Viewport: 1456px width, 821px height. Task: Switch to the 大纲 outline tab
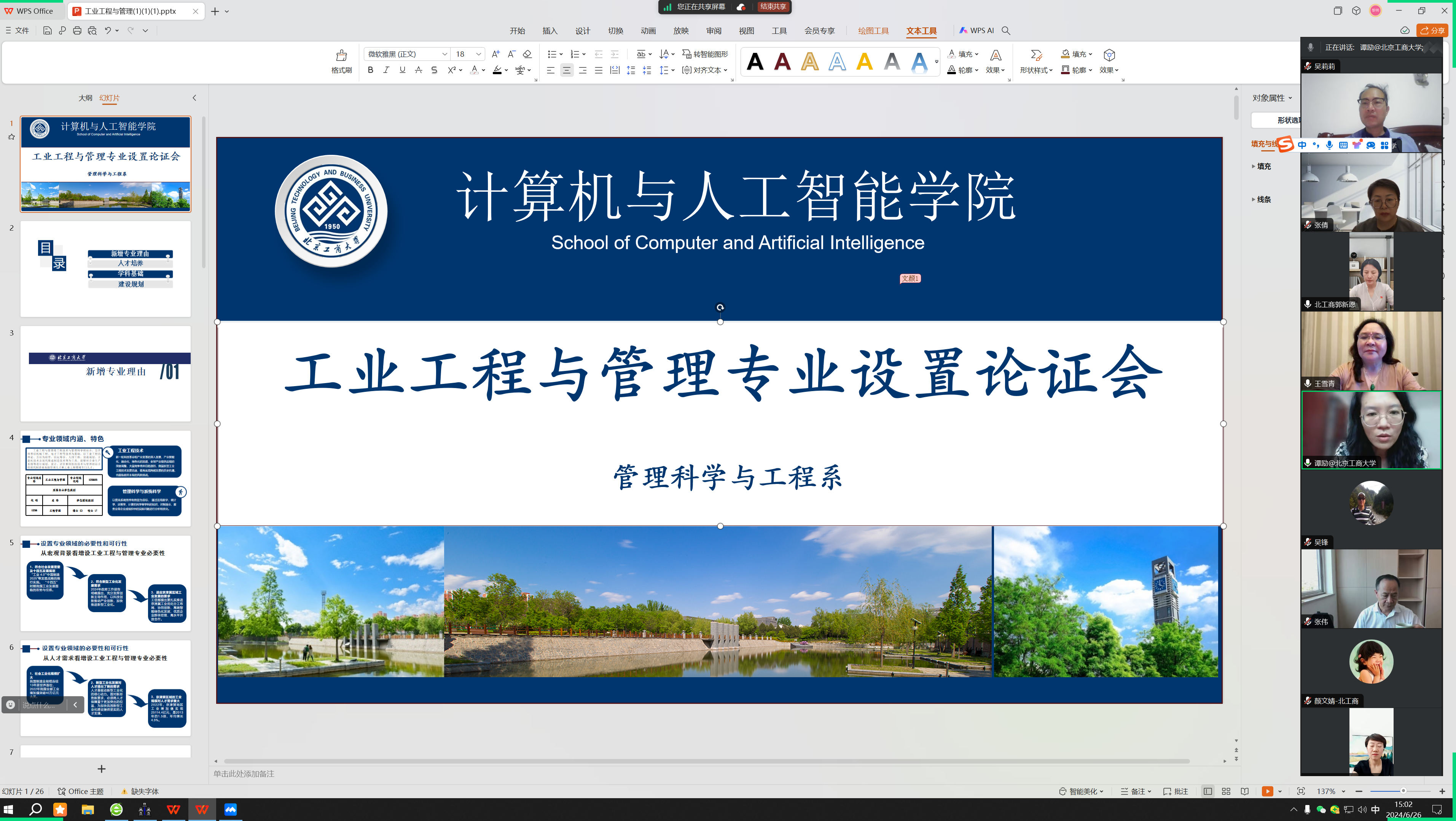coord(85,98)
